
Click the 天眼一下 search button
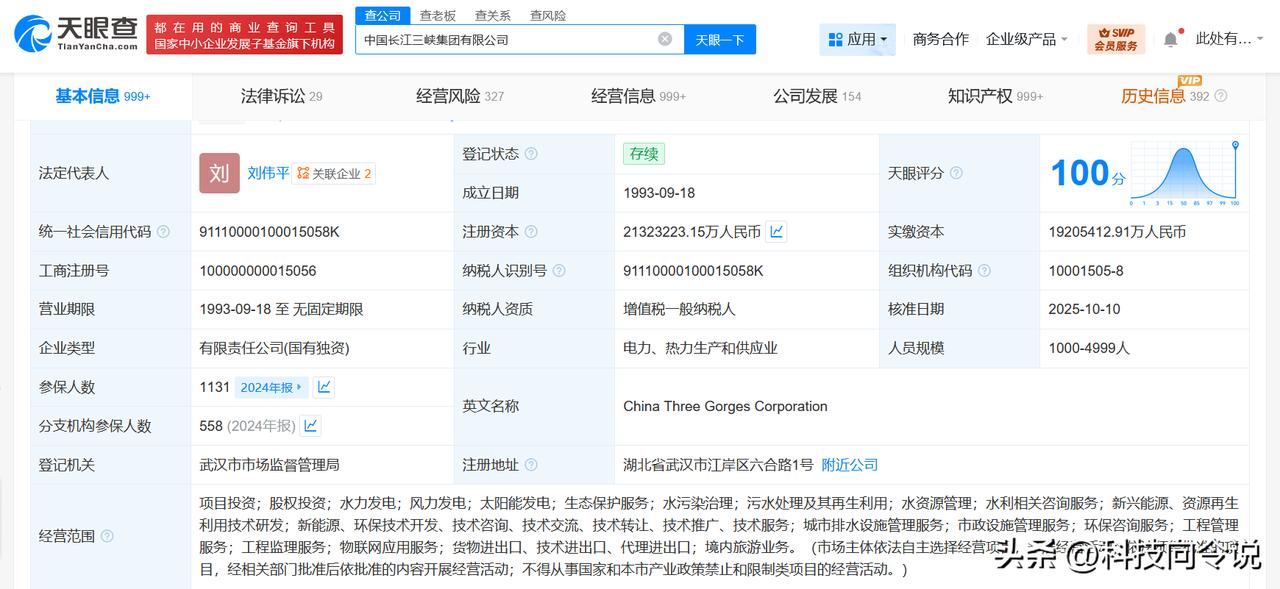(720, 39)
